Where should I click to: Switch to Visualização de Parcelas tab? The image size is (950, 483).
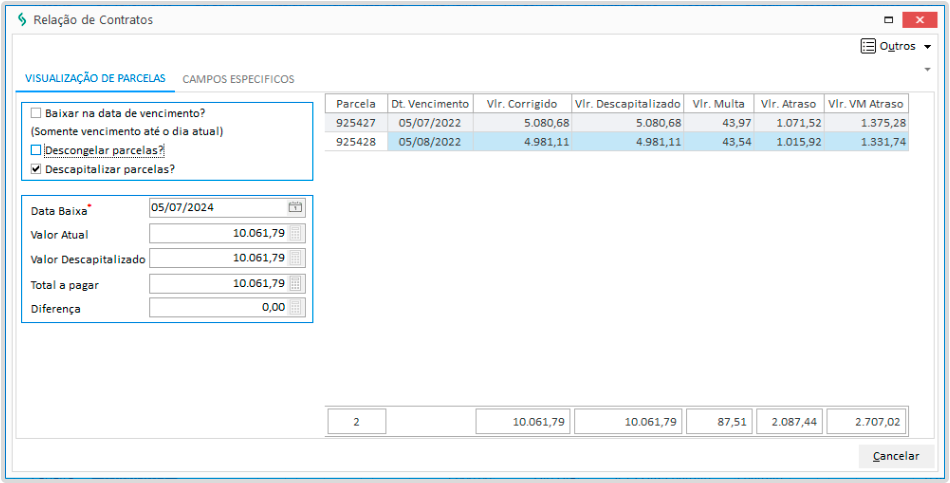coord(95,79)
